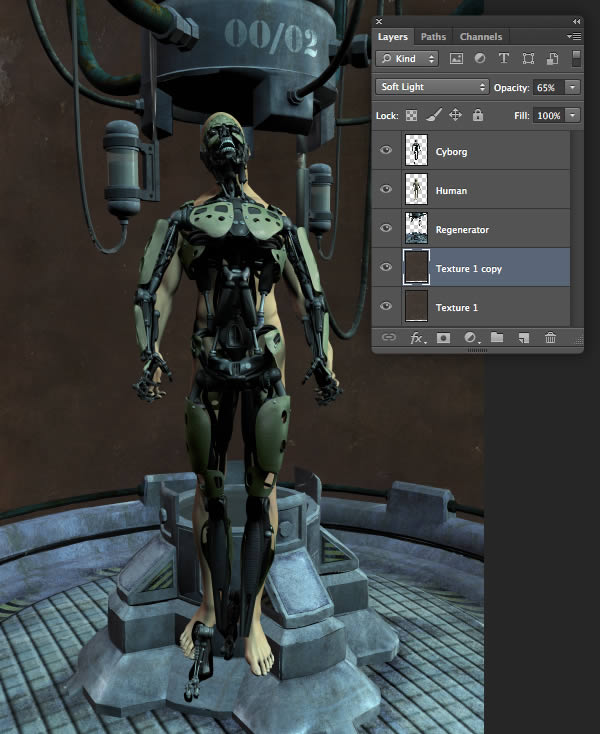This screenshot has height=734, width=600.
Task: Add a layer mask
Action: [443, 338]
